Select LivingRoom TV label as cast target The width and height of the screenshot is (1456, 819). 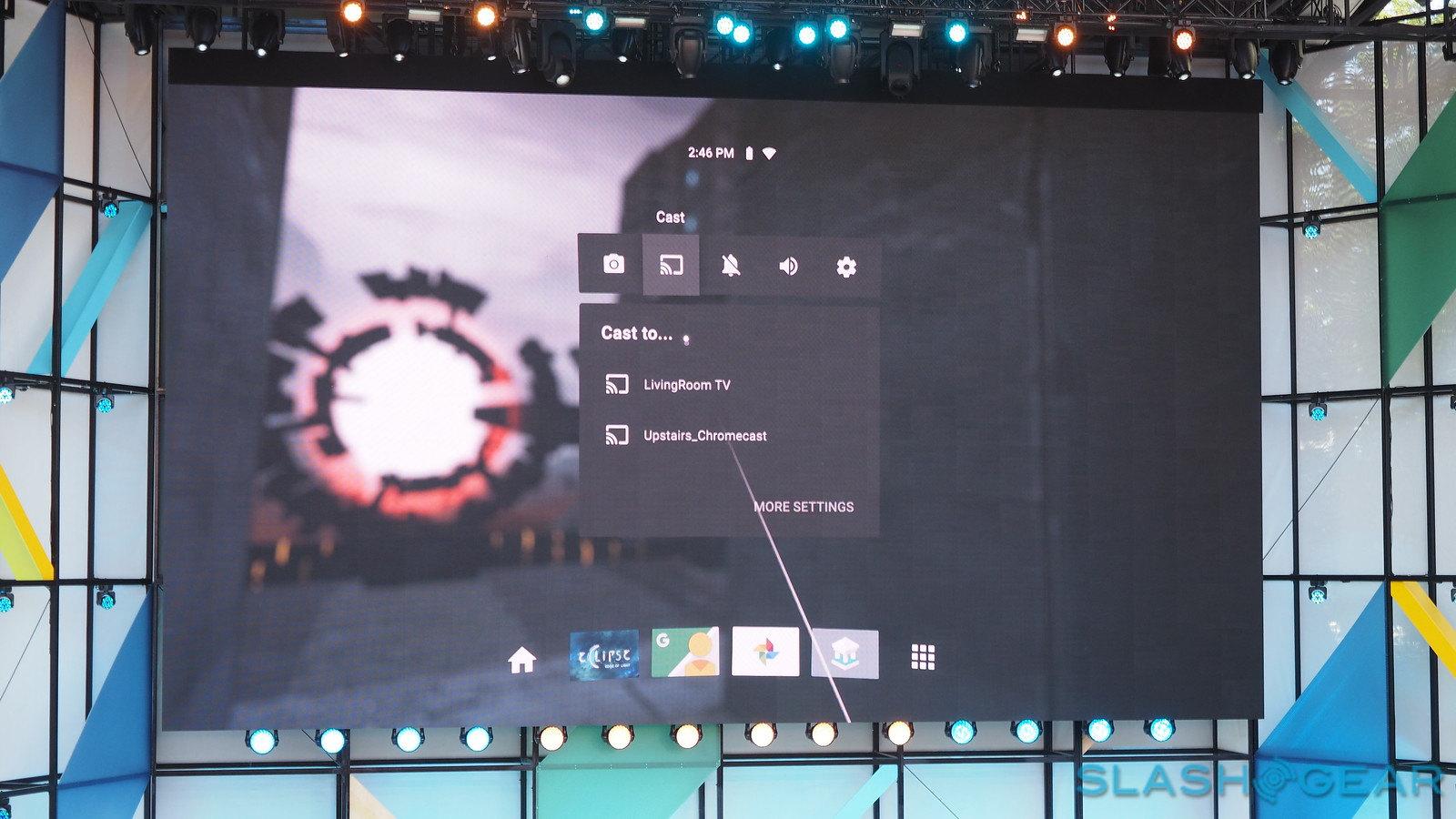pyautogui.click(x=686, y=385)
